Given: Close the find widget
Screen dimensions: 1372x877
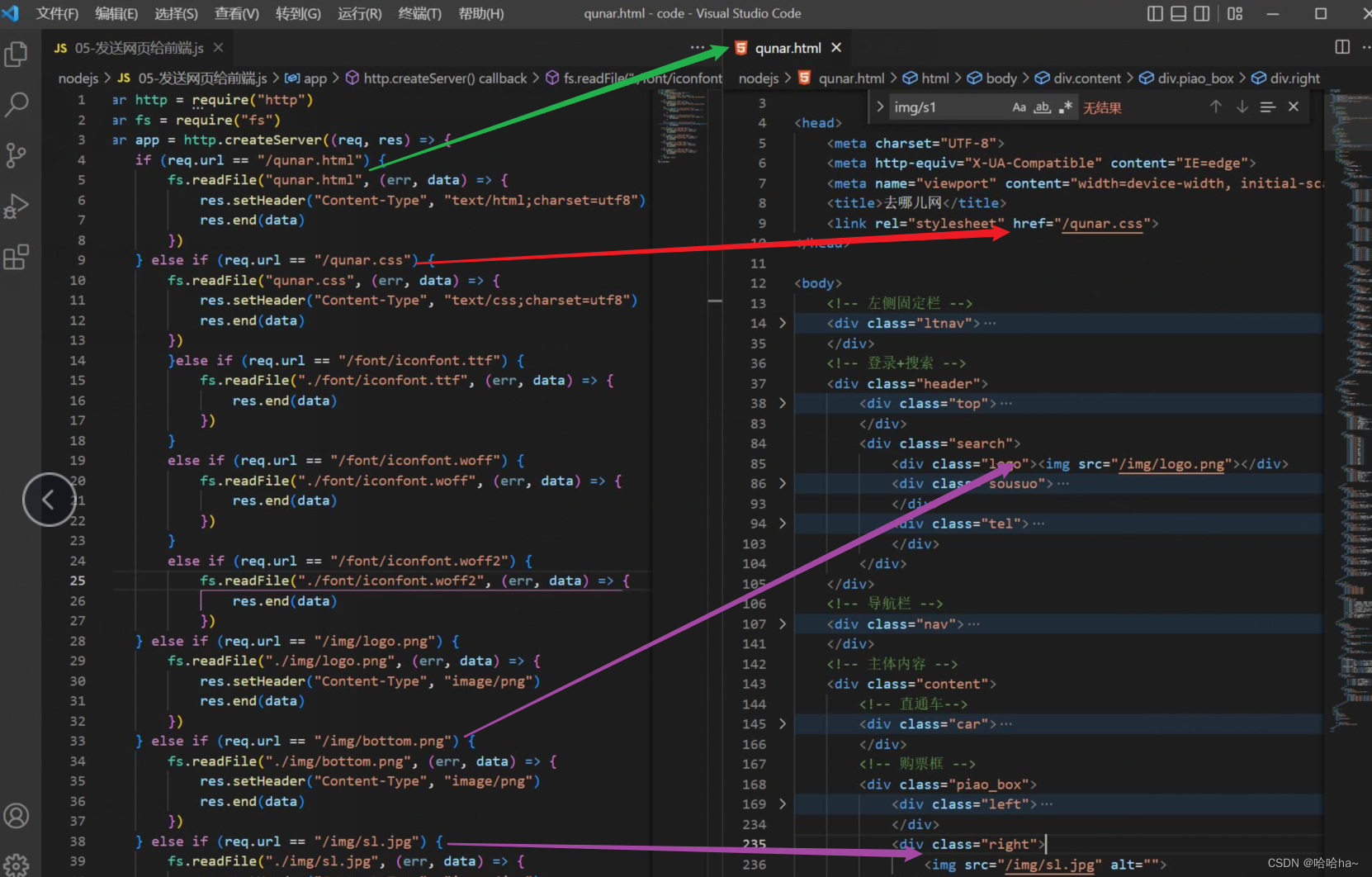Looking at the screenshot, I should (x=1294, y=107).
